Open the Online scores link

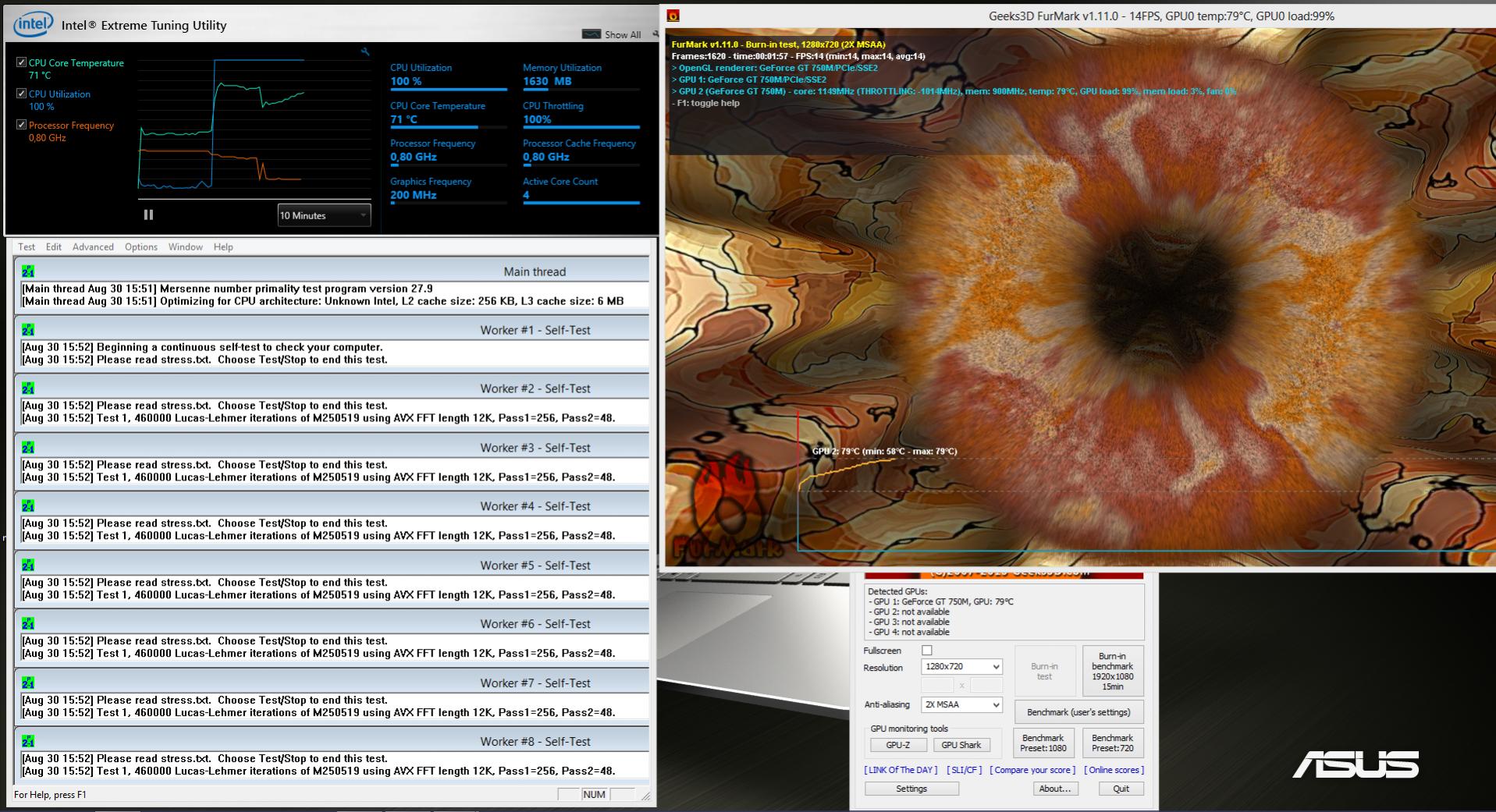1114,770
